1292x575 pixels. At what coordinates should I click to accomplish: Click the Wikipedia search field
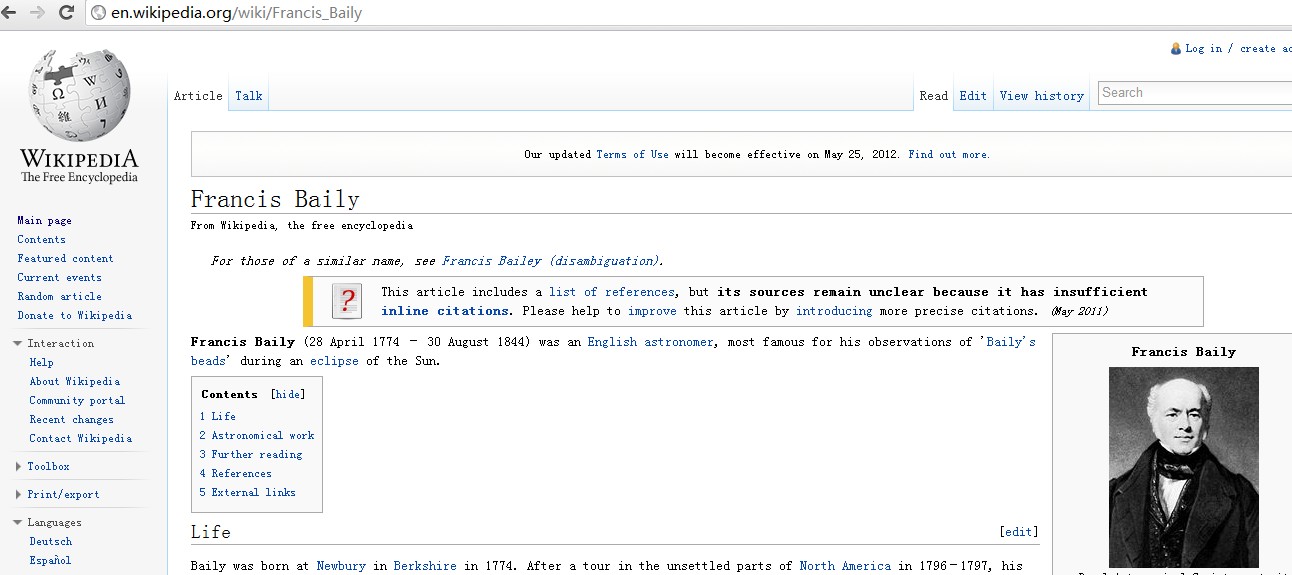pos(1195,93)
